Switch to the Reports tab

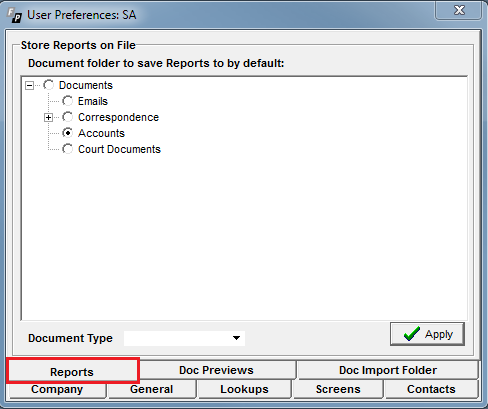click(x=72, y=371)
